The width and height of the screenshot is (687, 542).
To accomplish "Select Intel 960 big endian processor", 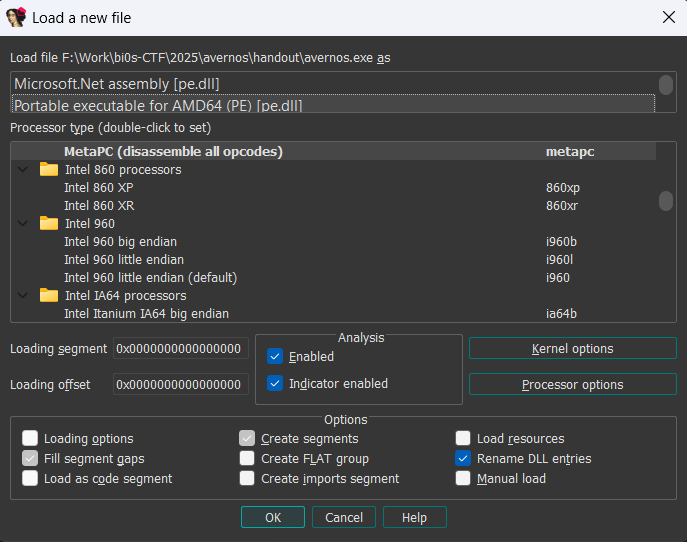I will pyautogui.click(x=333, y=241).
